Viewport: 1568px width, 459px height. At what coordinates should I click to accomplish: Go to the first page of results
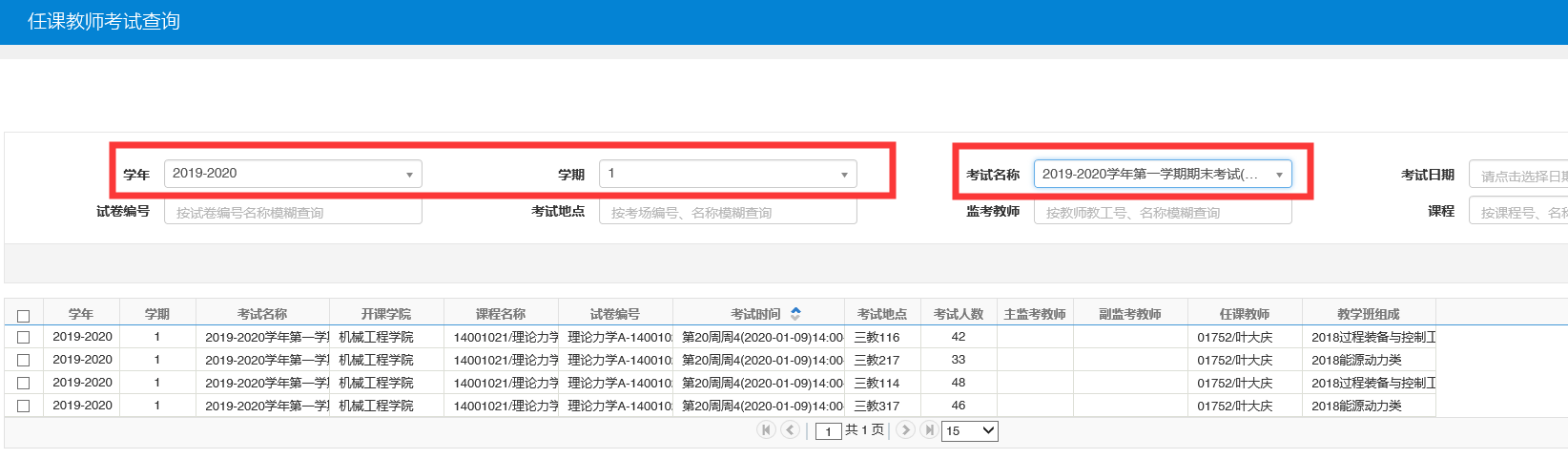(766, 430)
